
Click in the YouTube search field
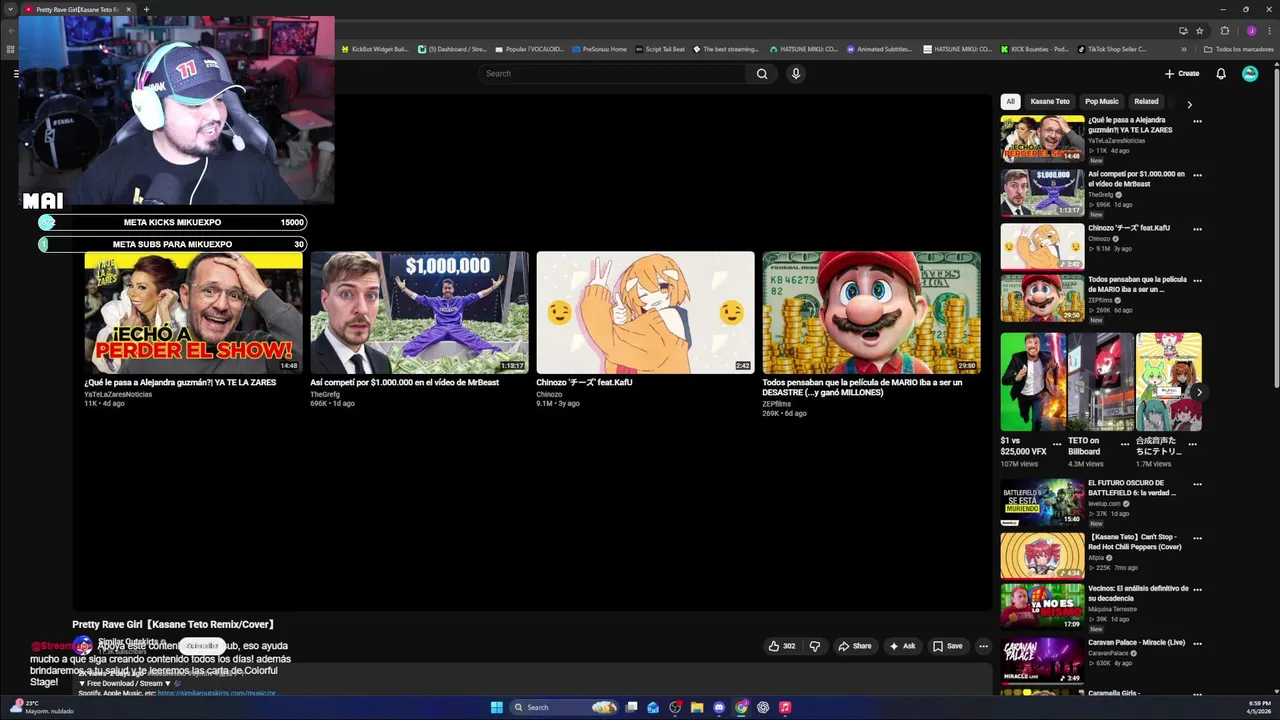(613, 73)
